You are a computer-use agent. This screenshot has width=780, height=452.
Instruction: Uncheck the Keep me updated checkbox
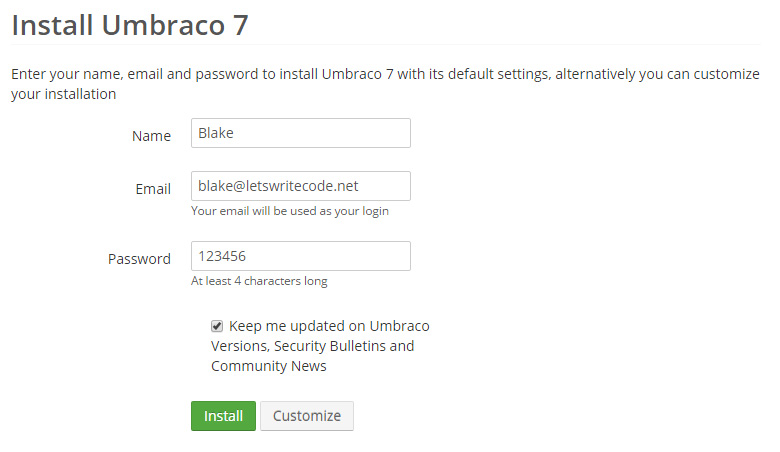217,326
